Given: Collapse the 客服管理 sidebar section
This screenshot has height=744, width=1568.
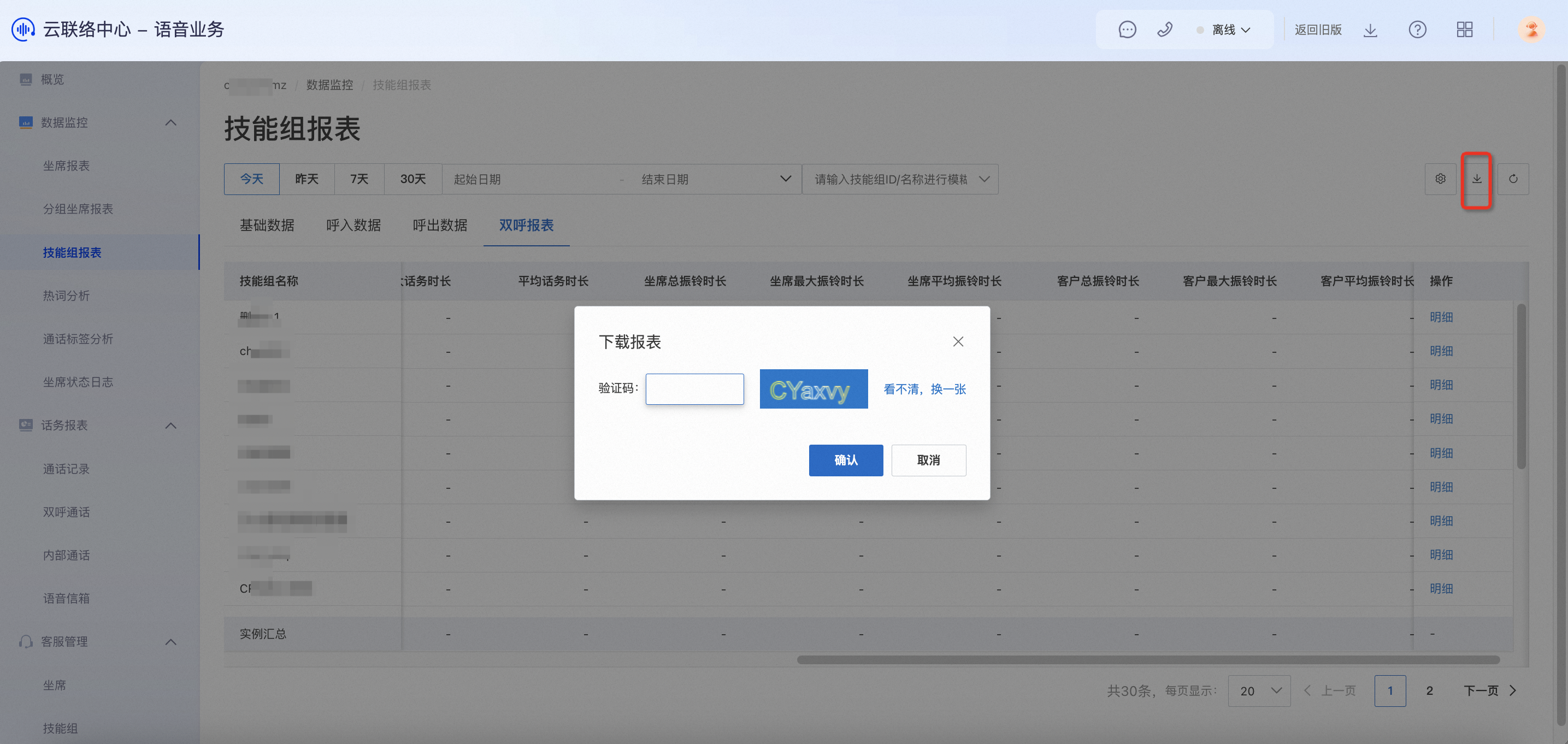Looking at the screenshot, I should click(x=170, y=642).
